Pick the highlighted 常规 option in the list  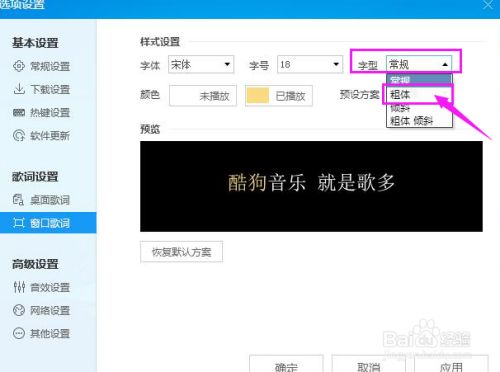(x=419, y=79)
